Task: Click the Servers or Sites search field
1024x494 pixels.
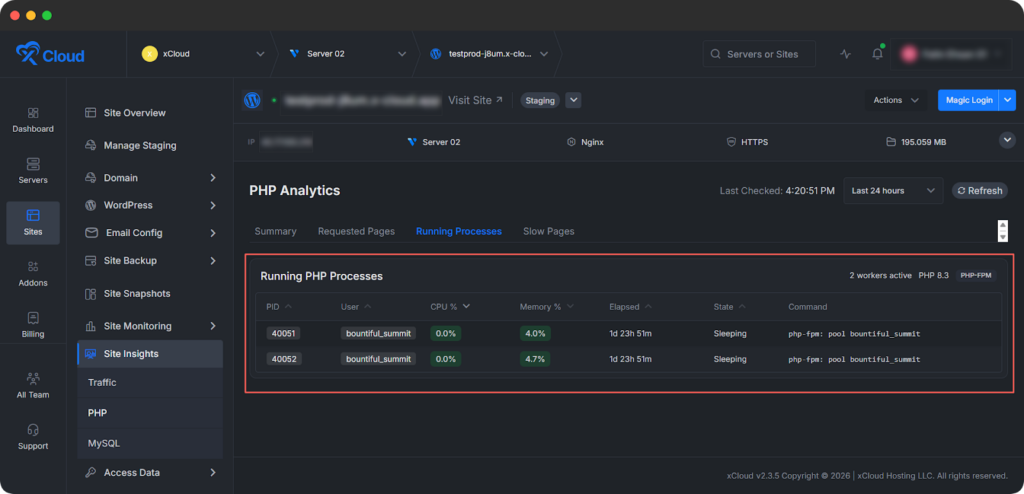Action: pos(758,54)
